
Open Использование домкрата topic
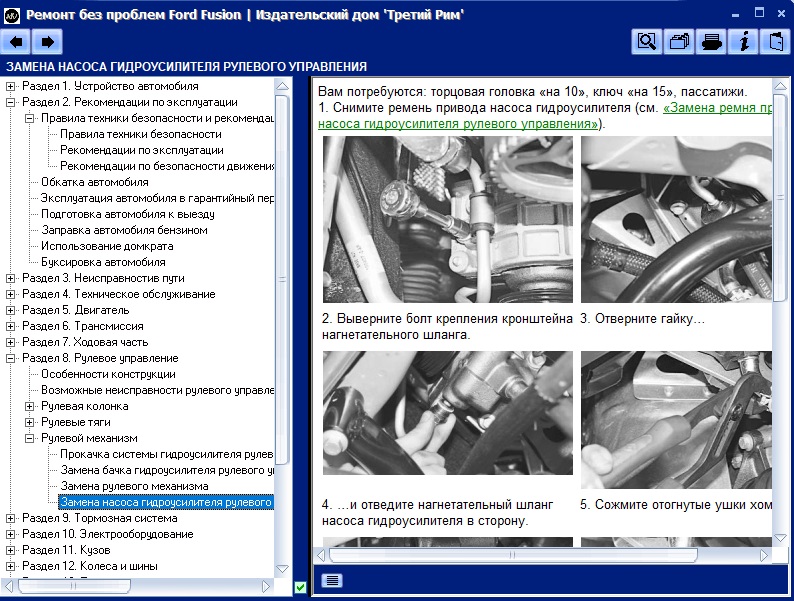coord(107,246)
